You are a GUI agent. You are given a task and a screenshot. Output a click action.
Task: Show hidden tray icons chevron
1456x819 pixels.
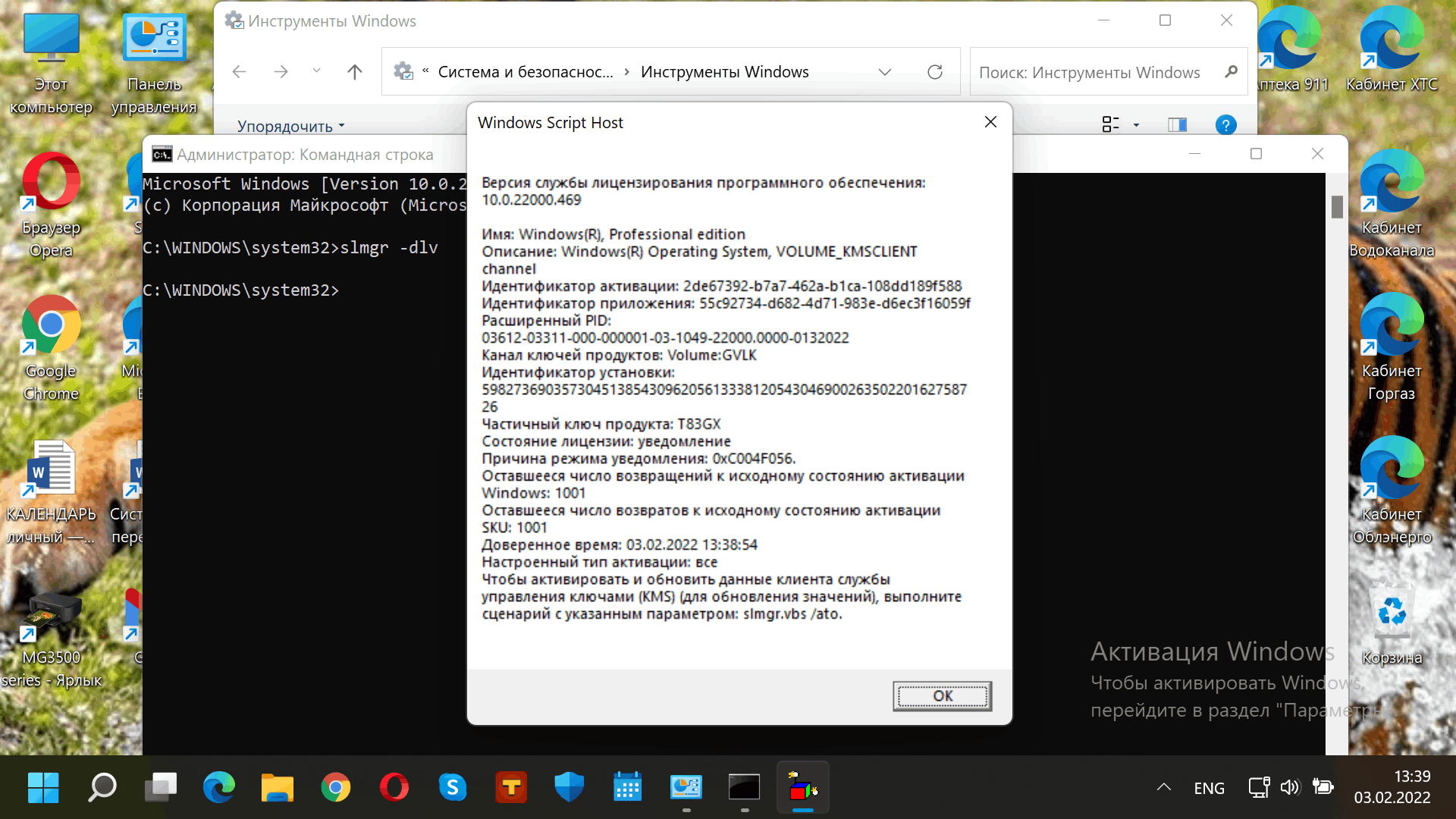[x=1163, y=788]
